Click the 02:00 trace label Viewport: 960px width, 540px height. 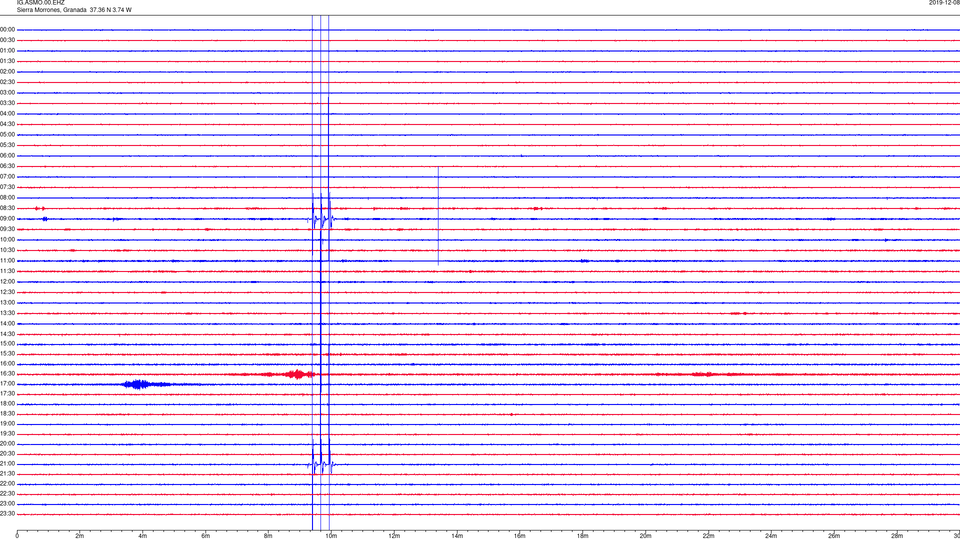click(7, 72)
